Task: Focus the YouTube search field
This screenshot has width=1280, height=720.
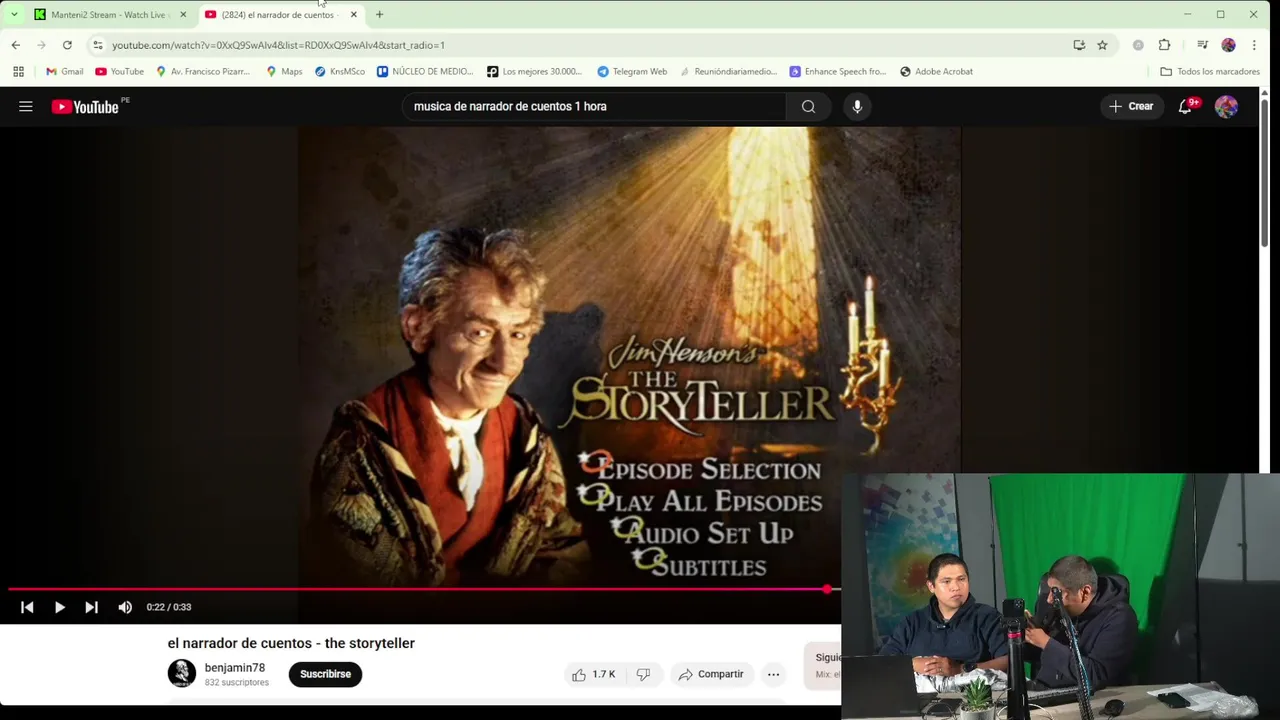Action: point(595,106)
